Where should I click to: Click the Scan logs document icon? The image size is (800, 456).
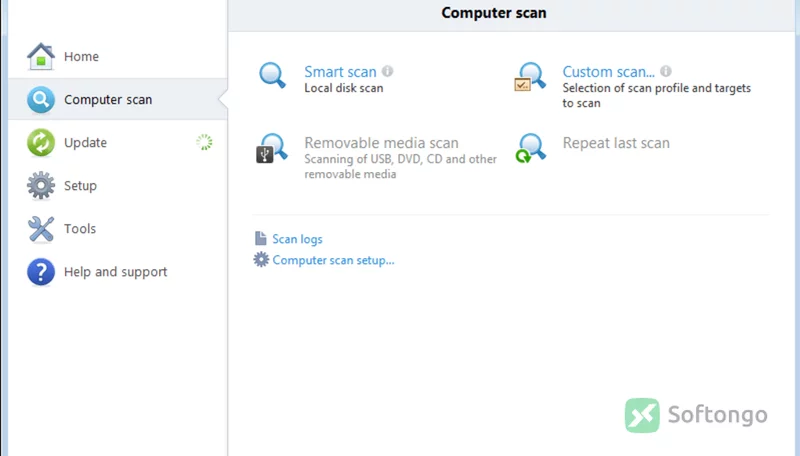(261, 238)
